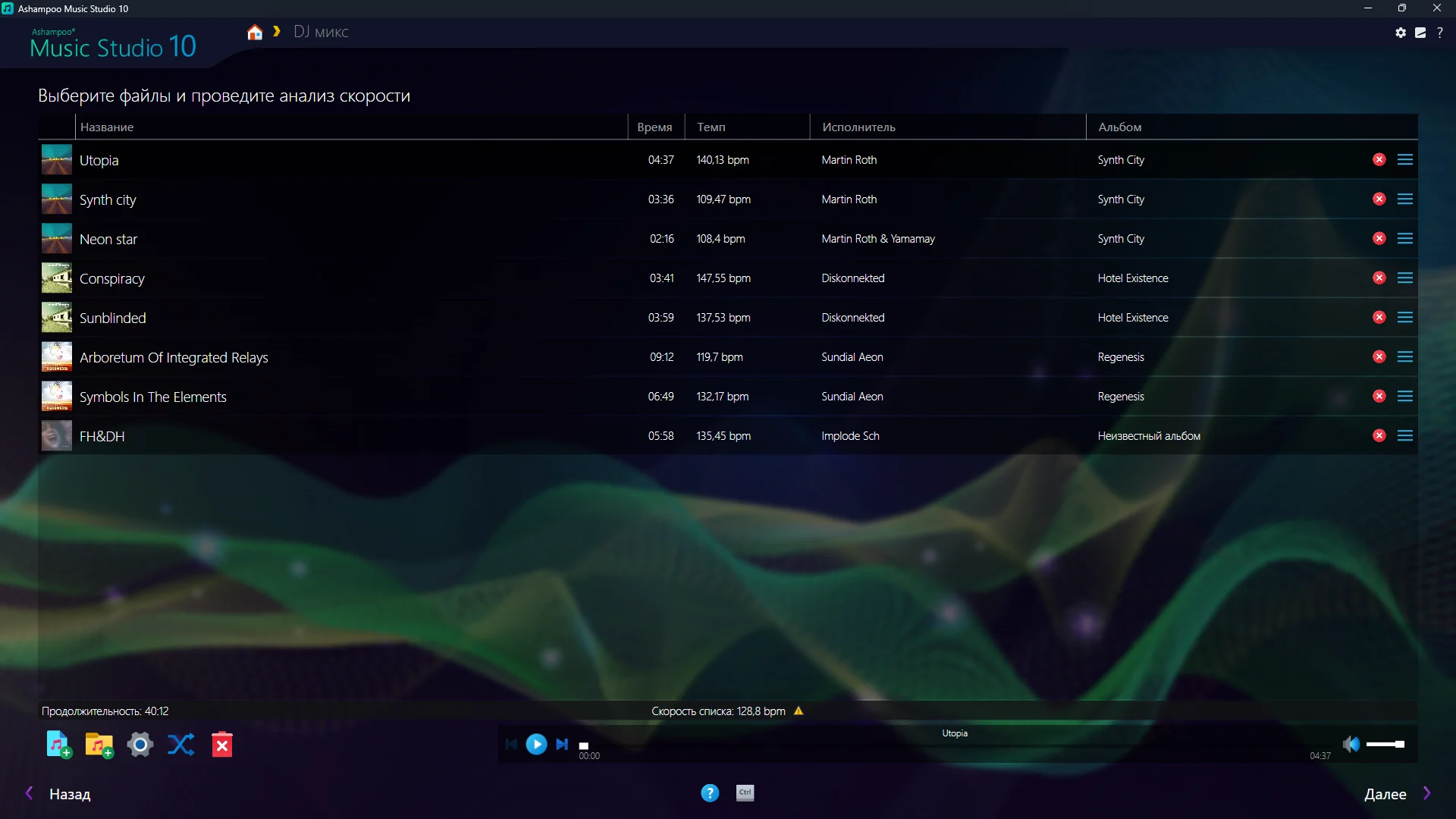Viewport: 1456px width, 819px height.
Task: Play the current track Utopia
Action: [x=536, y=745]
